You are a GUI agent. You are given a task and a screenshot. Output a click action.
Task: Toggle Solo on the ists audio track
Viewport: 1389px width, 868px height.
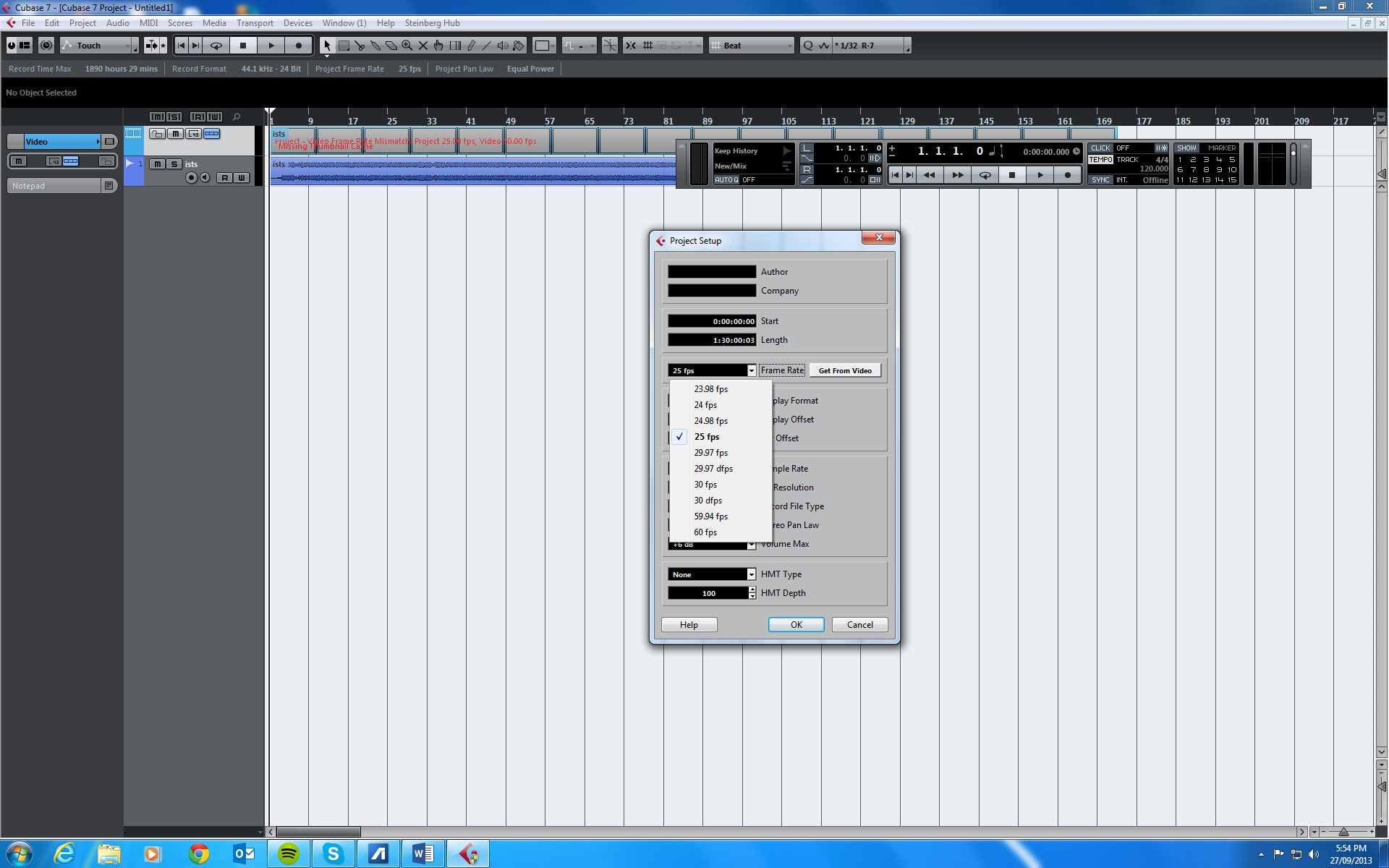click(174, 164)
